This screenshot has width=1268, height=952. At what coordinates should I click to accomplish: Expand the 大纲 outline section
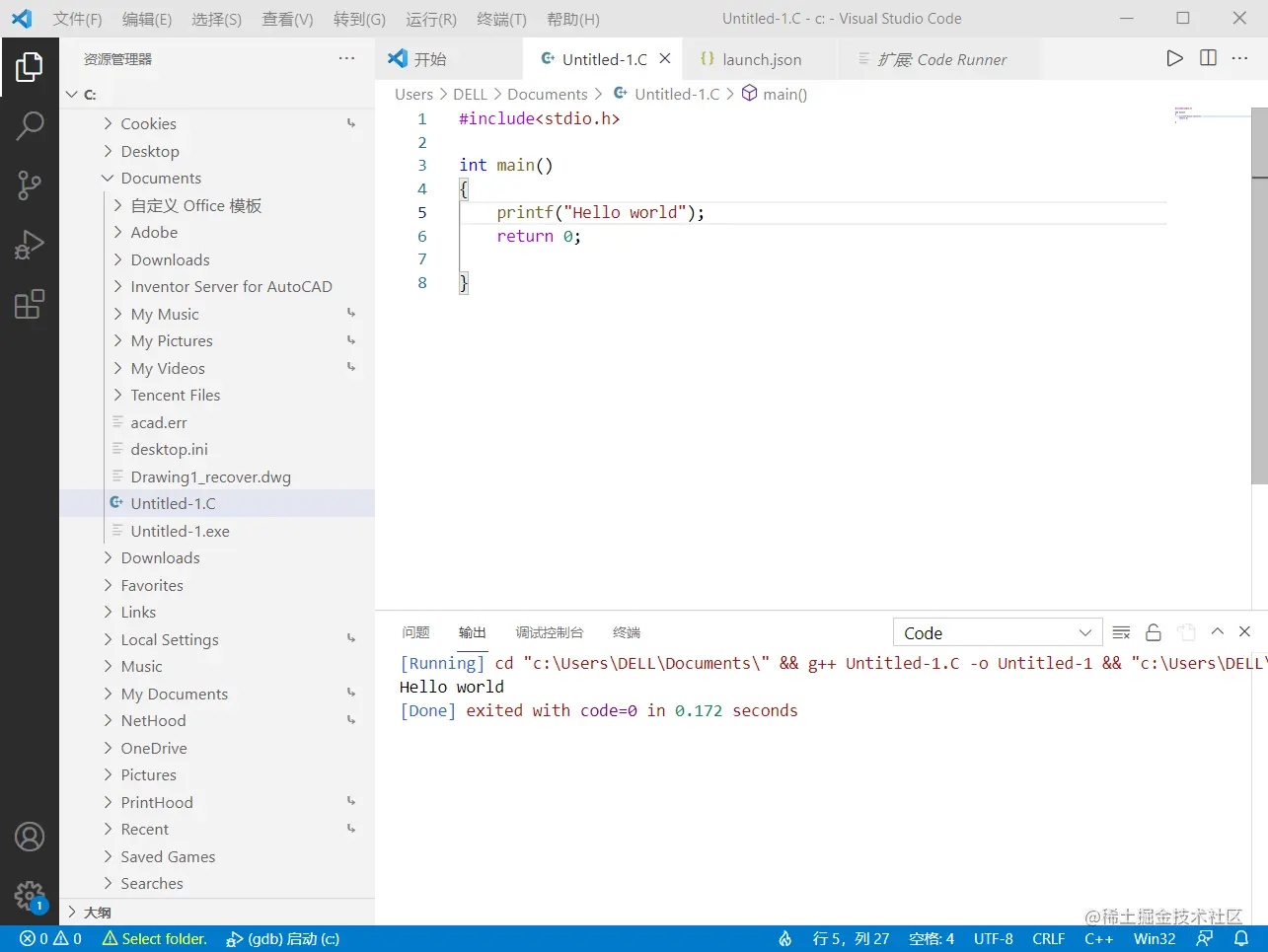tap(97, 913)
